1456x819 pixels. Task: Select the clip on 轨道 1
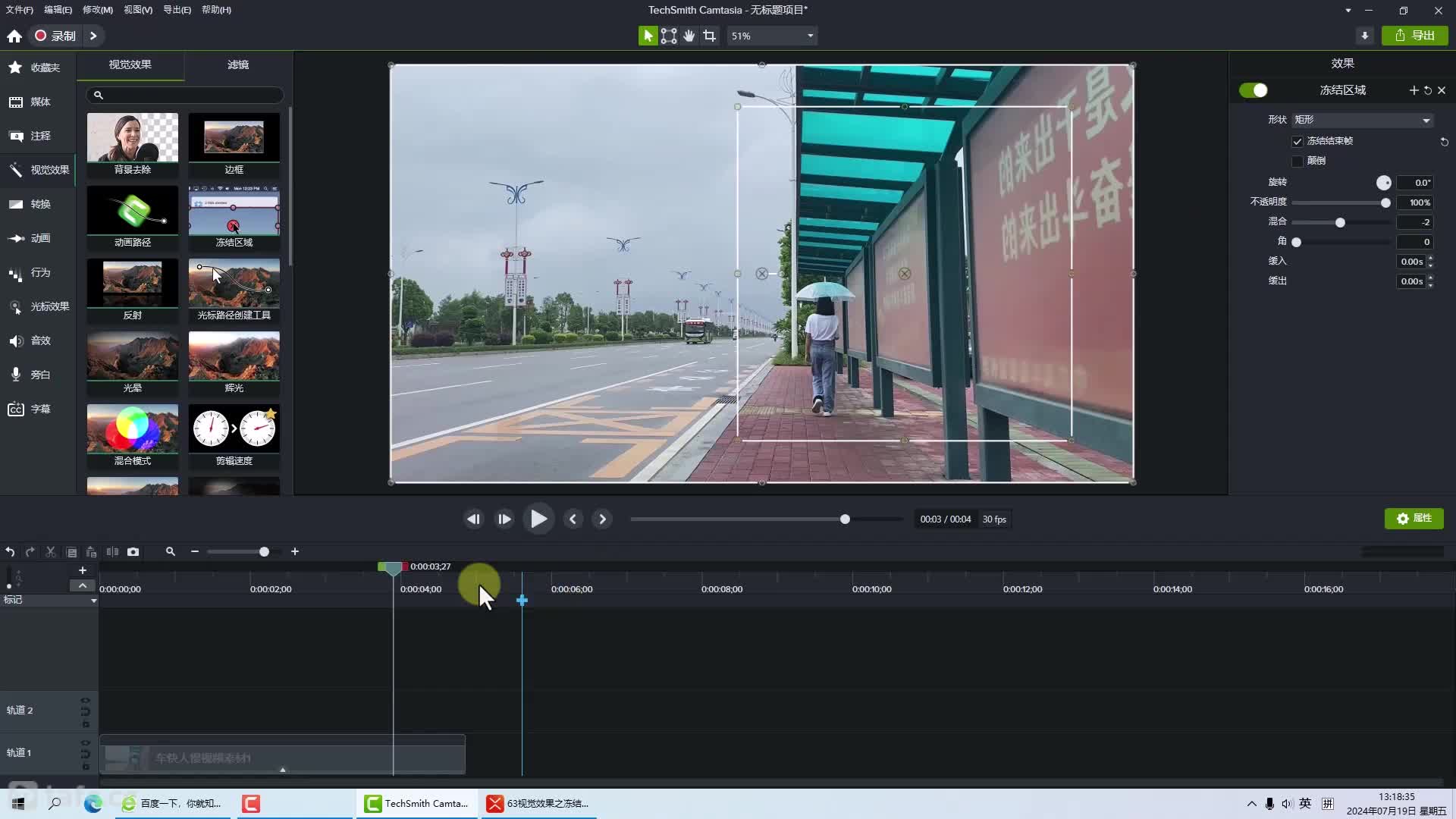click(x=282, y=756)
